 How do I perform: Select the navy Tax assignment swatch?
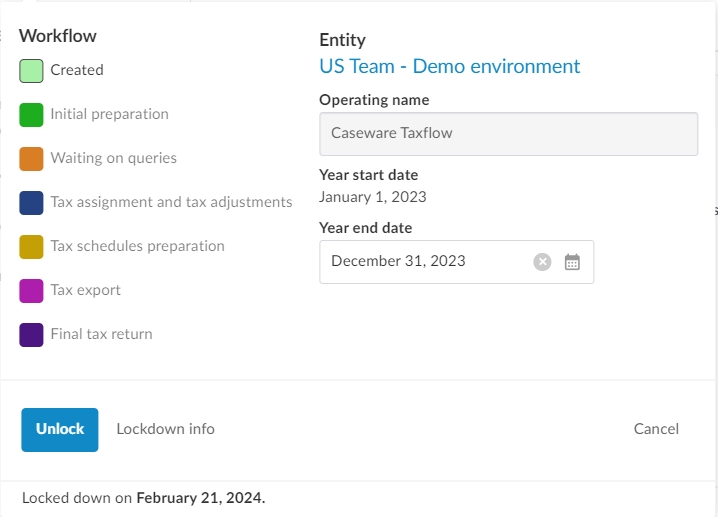point(31,202)
